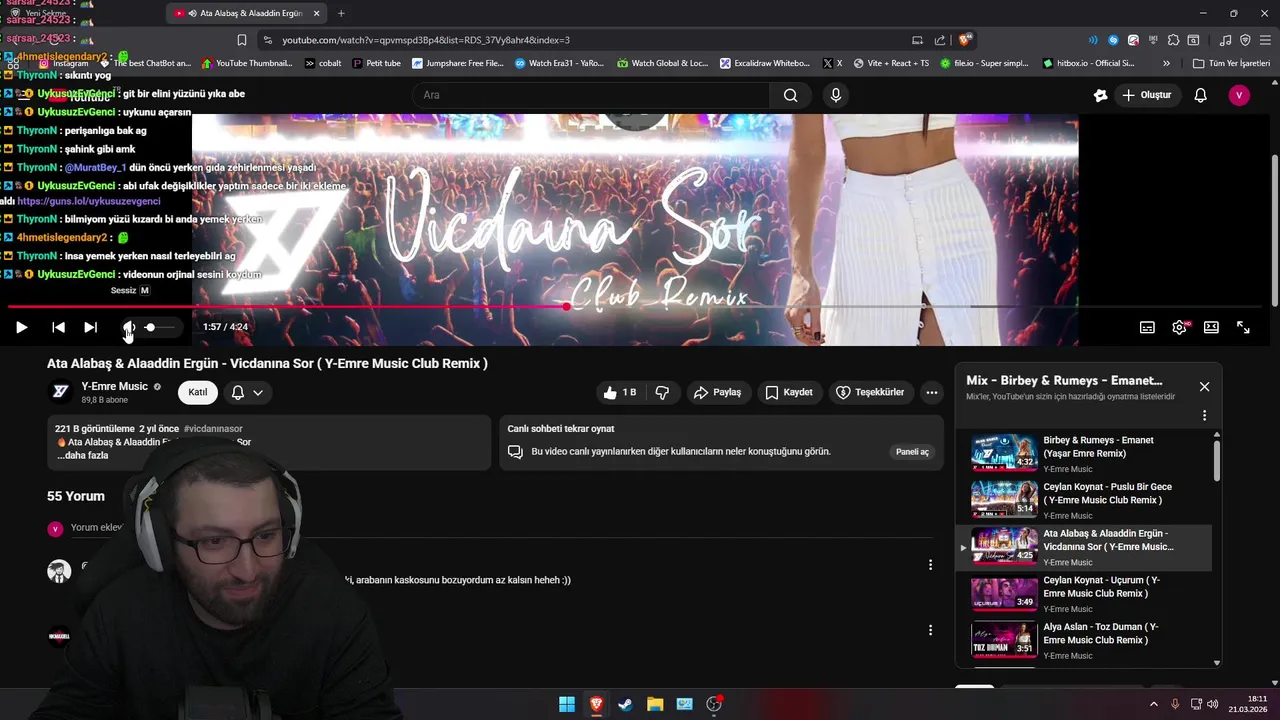Open the Y-Emre Music channel link
This screenshot has width=1280, height=720.
pyautogui.click(x=114, y=386)
